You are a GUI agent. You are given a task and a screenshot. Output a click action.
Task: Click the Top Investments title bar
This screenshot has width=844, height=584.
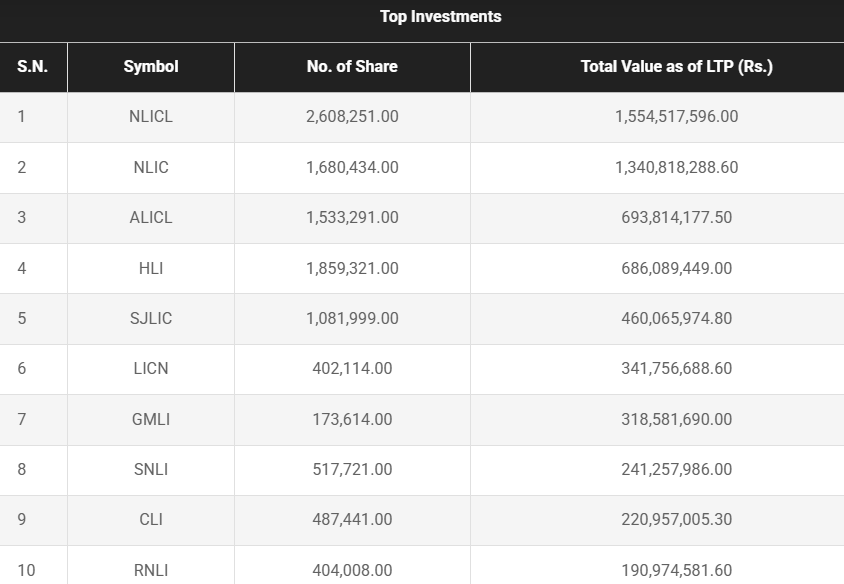click(x=441, y=17)
